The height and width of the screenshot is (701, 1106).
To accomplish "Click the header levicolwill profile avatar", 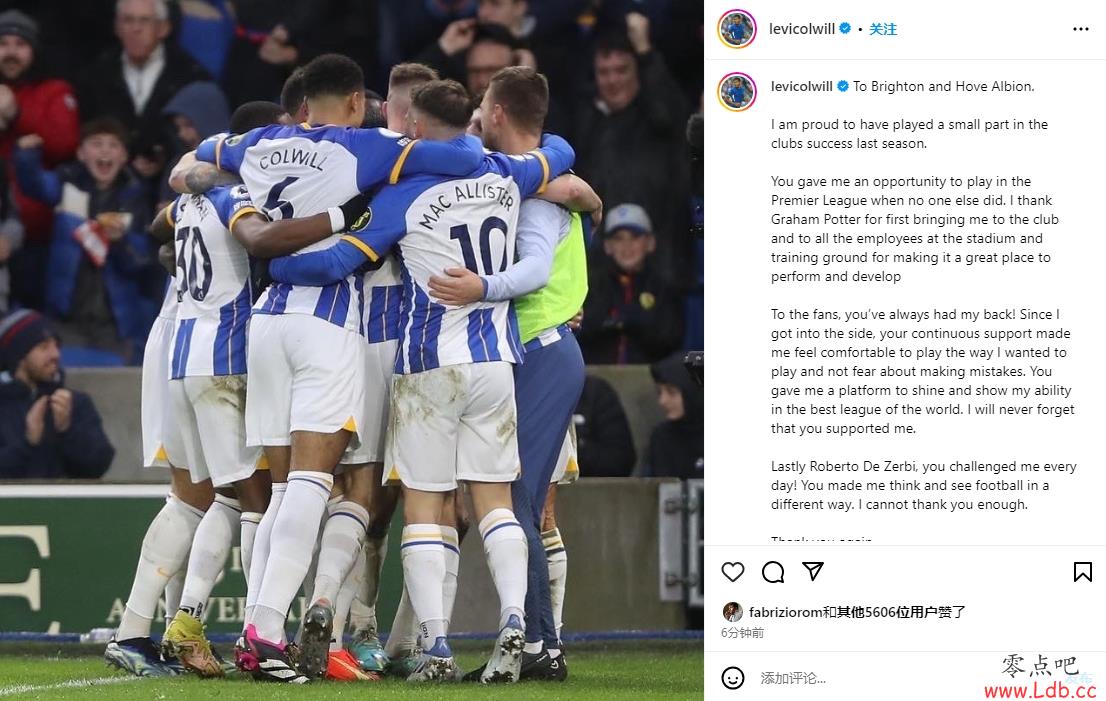I will coord(737,29).
